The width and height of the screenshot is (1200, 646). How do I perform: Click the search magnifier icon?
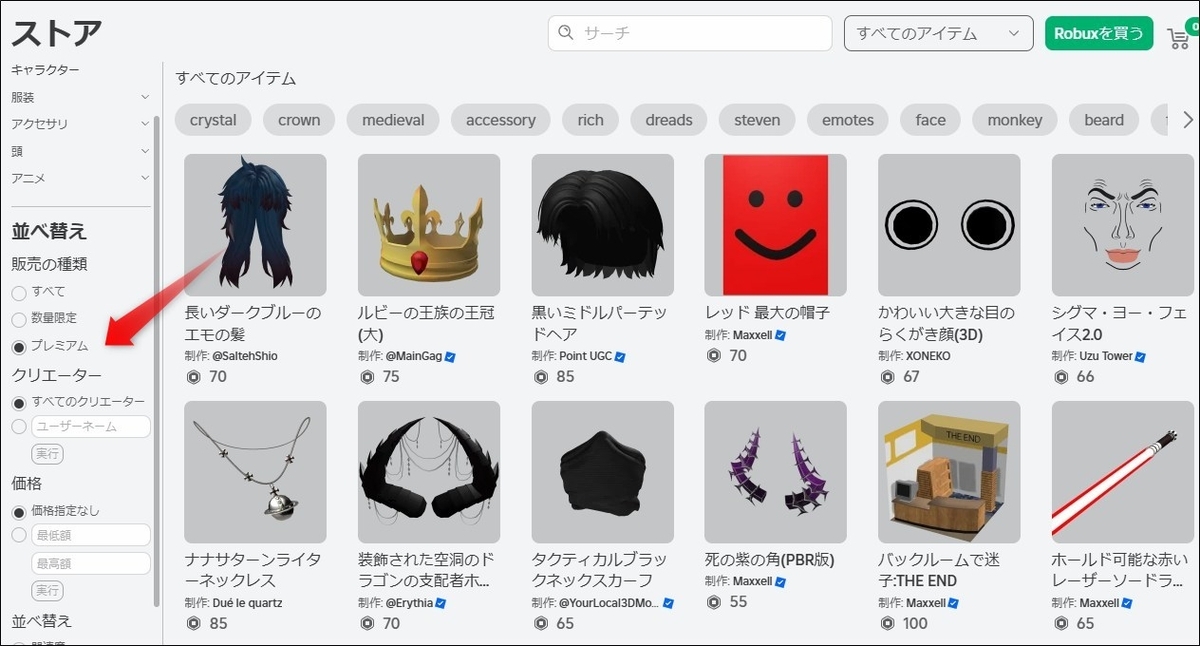(x=566, y=33)
